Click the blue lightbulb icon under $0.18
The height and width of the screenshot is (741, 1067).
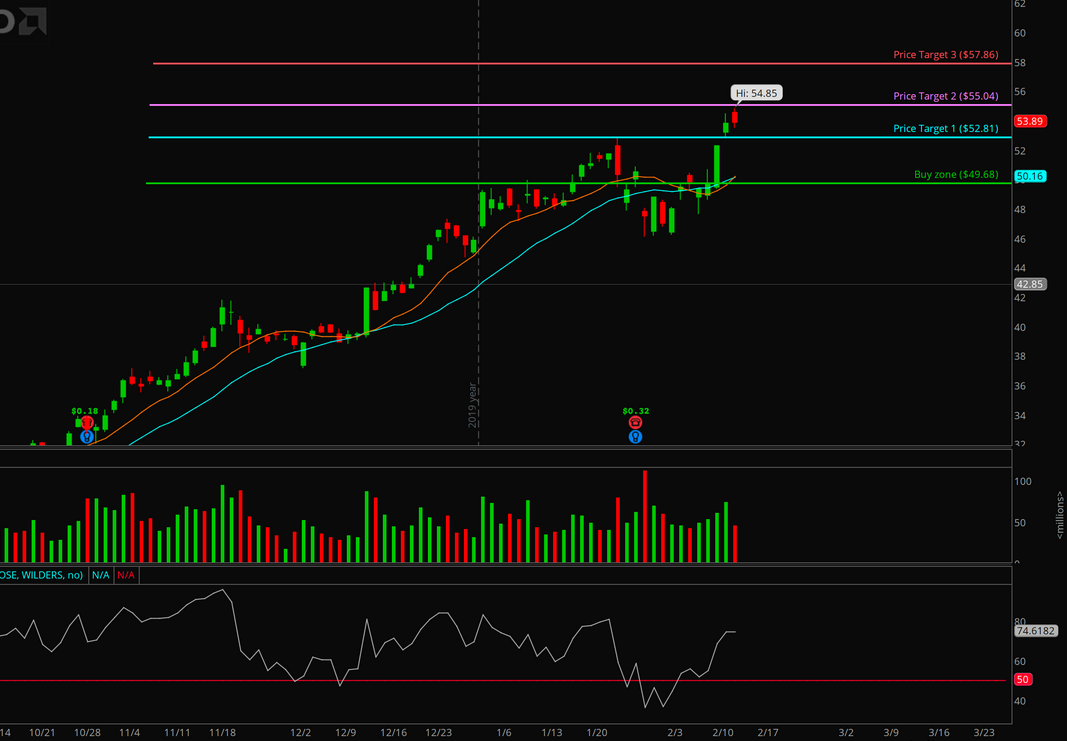coord(86,437)
